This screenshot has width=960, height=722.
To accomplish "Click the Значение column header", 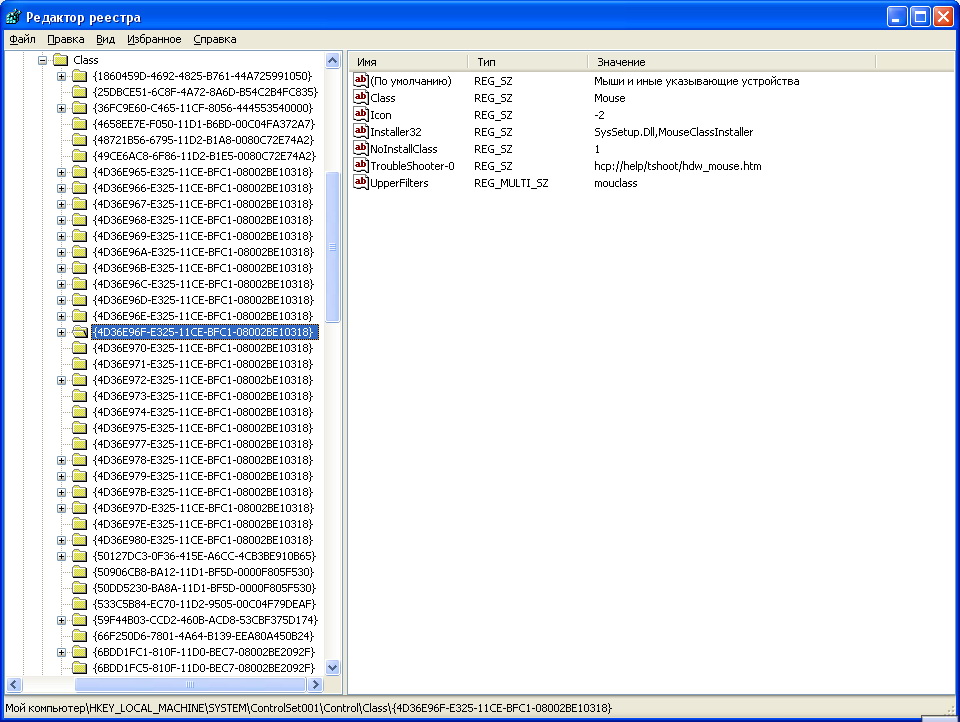I will pyautogui.click(x=730, y=62).
